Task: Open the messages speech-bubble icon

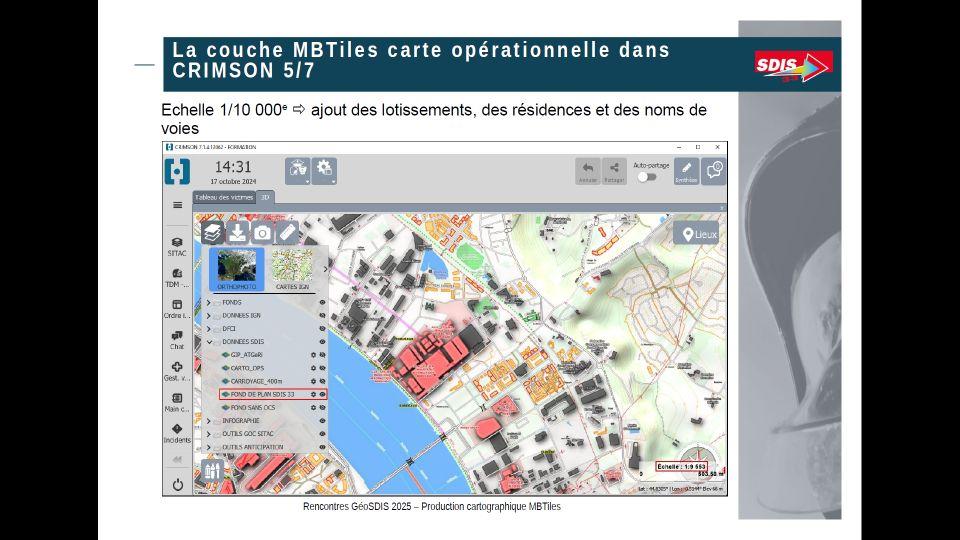Action: (x=714, y=171)
